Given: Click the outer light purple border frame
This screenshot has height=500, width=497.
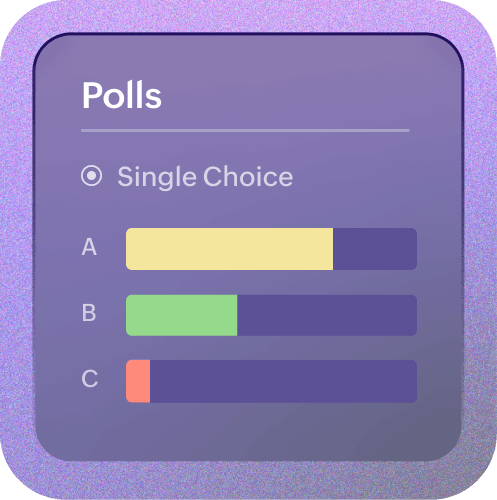Looking at the screenshot, I should coord(248,16).
